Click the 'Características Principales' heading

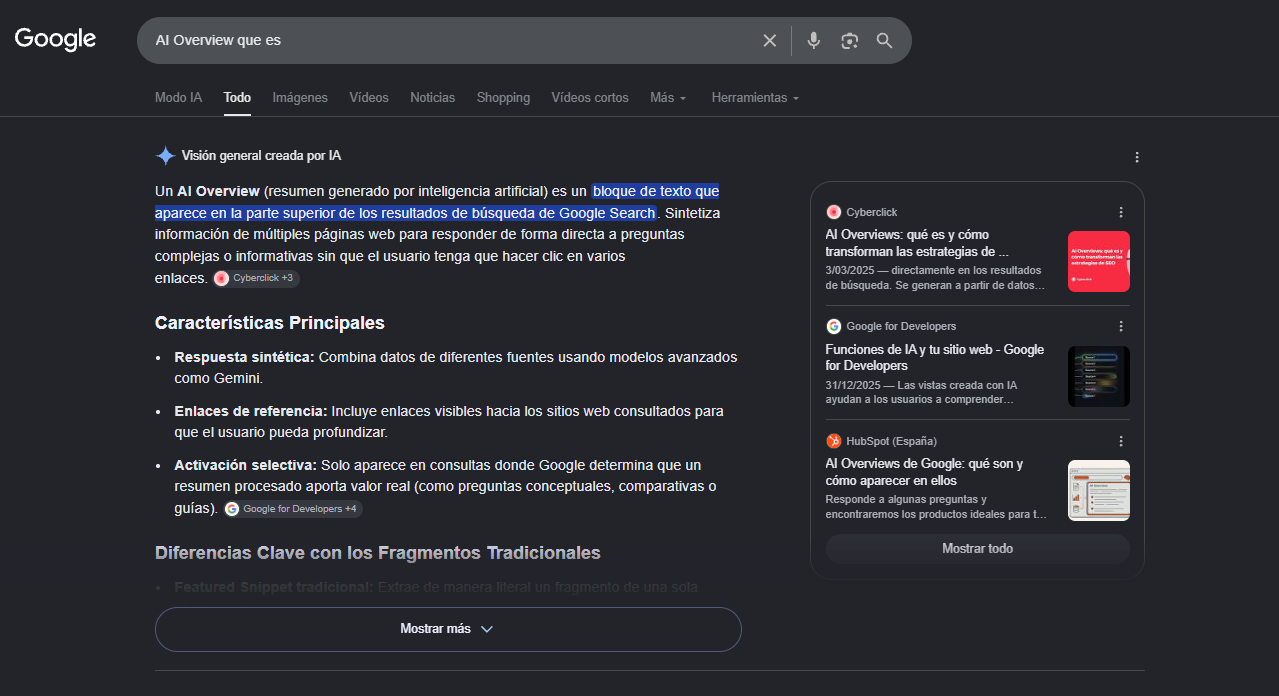[270, 323]
